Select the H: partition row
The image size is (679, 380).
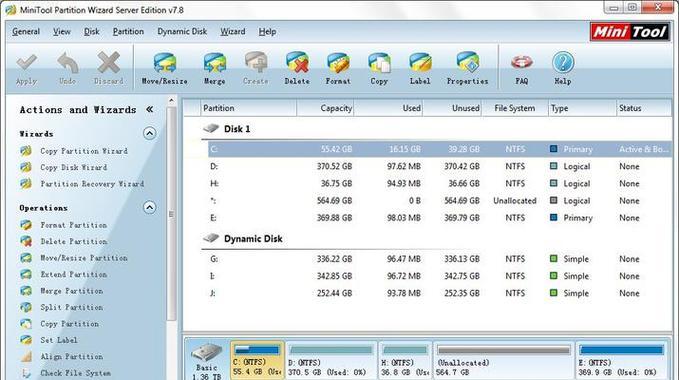[x=439, y=184]
